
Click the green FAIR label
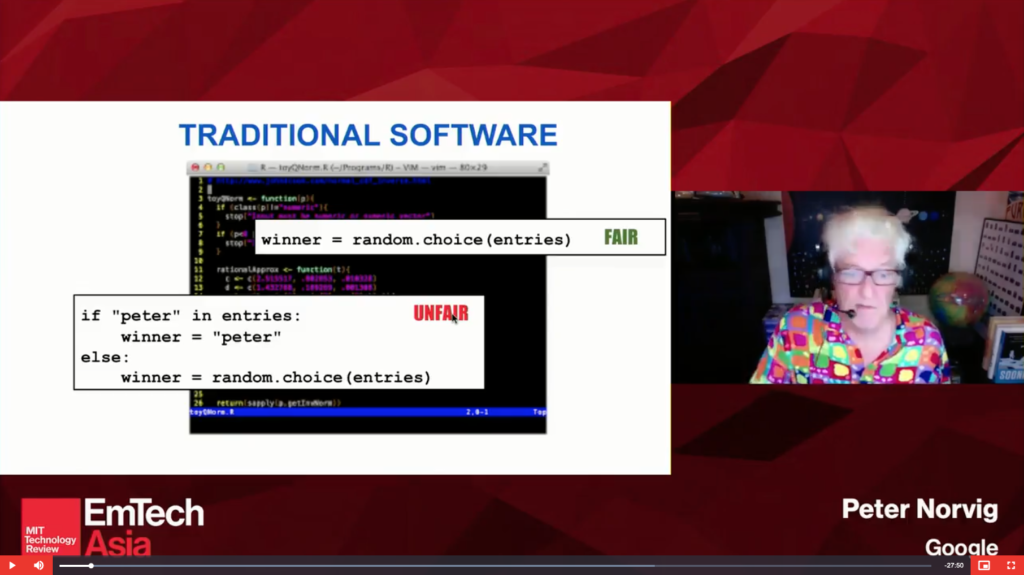(x=620, y=238)
